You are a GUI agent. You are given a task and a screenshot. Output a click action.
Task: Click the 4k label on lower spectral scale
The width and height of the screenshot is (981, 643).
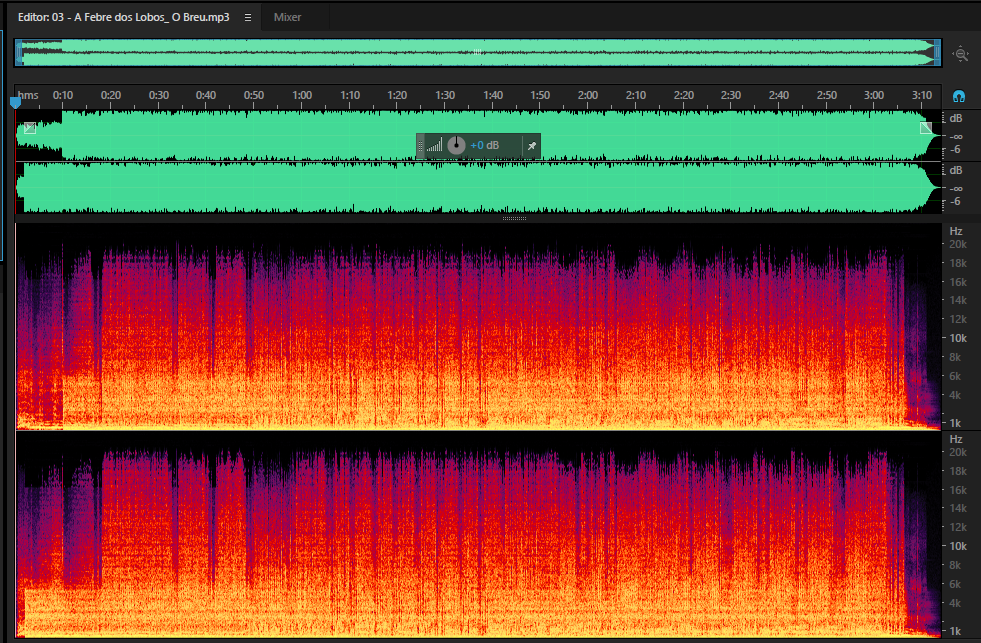tap(955, 603)
